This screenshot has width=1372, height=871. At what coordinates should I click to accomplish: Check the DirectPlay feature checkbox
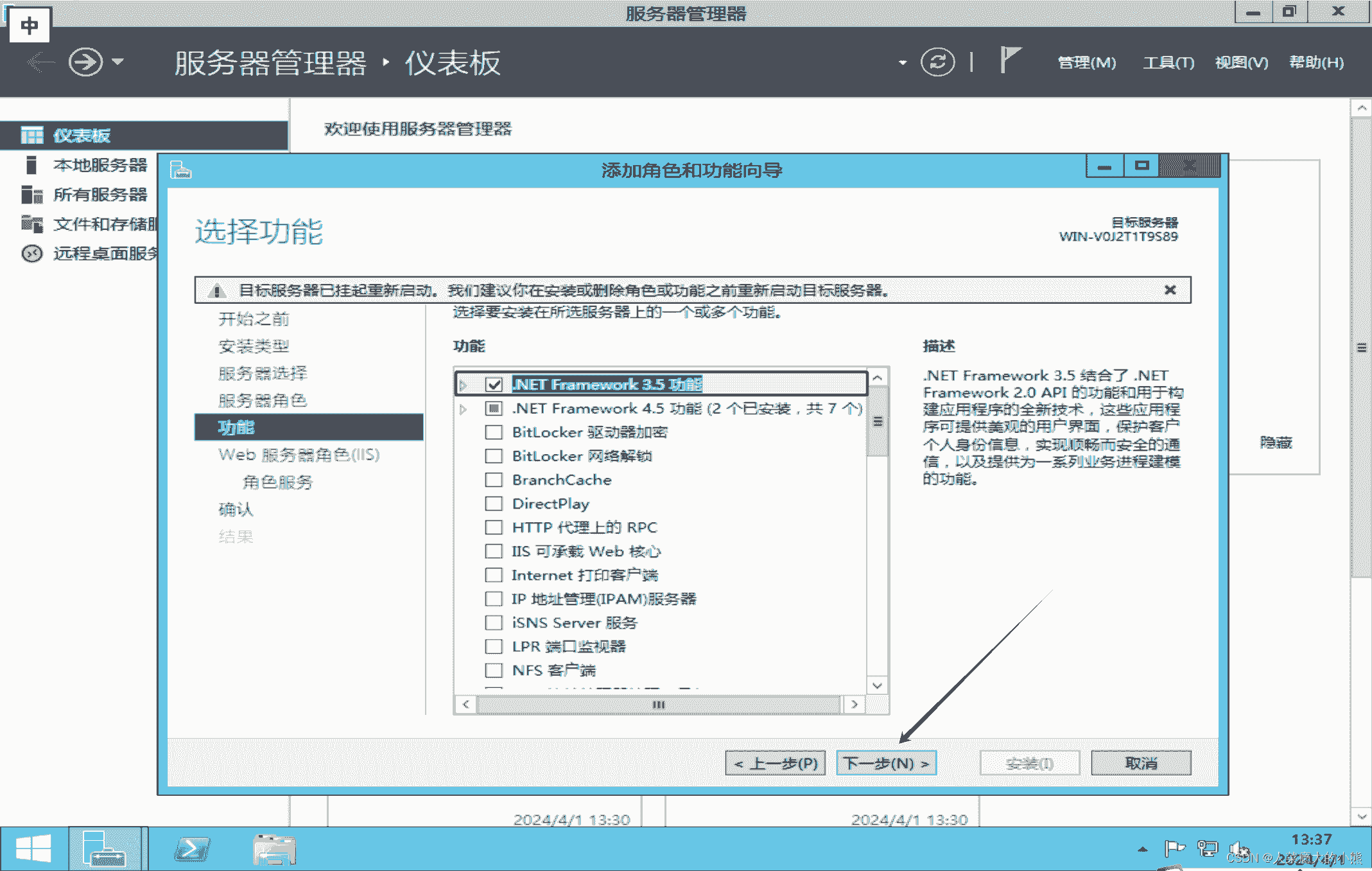click(x=493, y=504)
